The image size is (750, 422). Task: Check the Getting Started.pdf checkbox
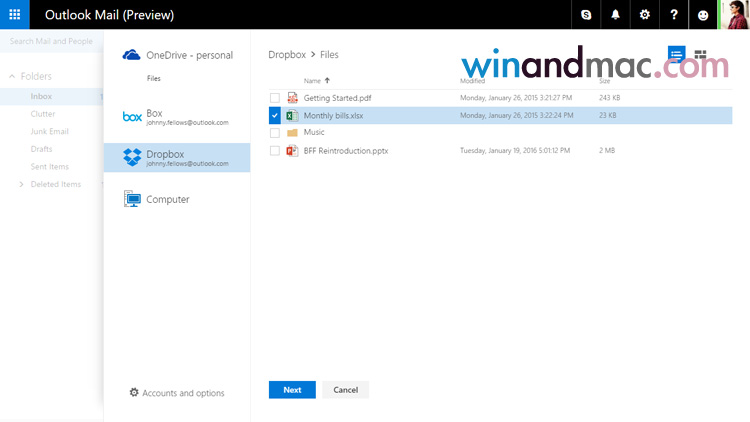(x=275, y=98)
